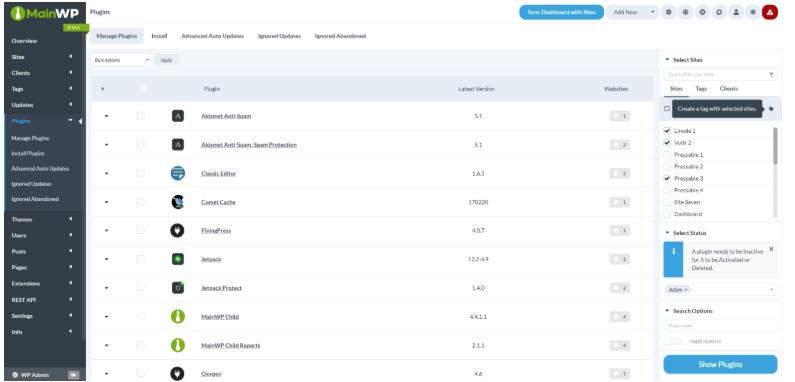Enable the Negative search toggle

click(x=673, y=341)
